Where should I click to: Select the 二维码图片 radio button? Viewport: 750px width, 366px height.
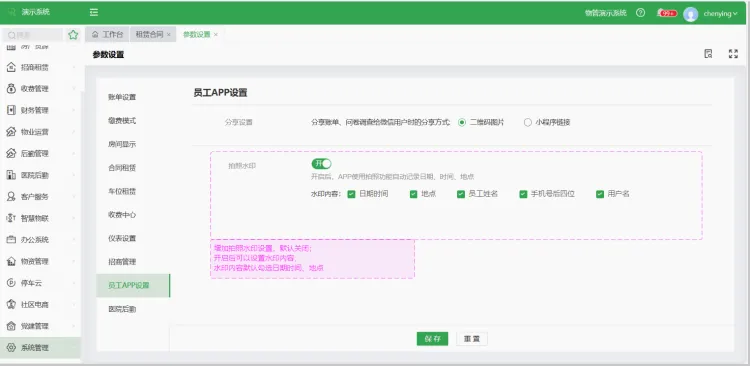[462, 122]
